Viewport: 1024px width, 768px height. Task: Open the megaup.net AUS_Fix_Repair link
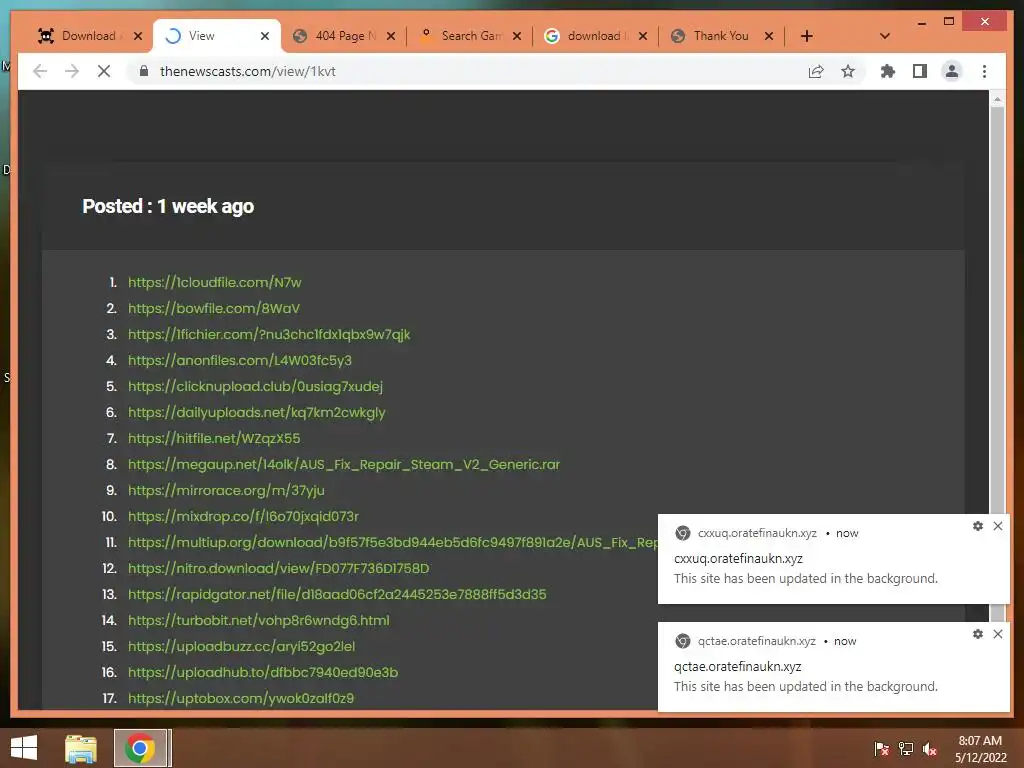click(344, 464)
